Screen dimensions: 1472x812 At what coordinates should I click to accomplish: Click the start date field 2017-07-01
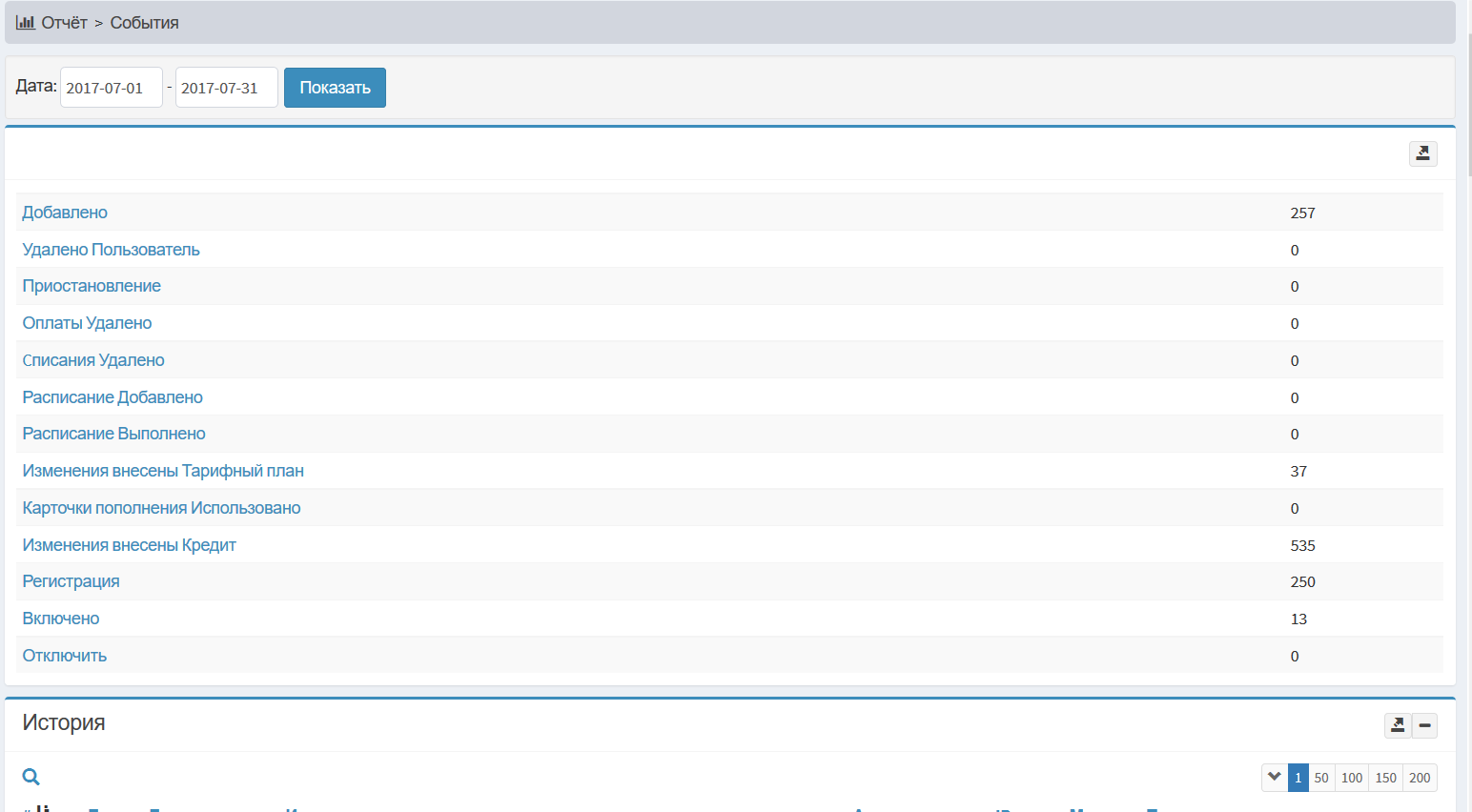(x=111, y=88)
